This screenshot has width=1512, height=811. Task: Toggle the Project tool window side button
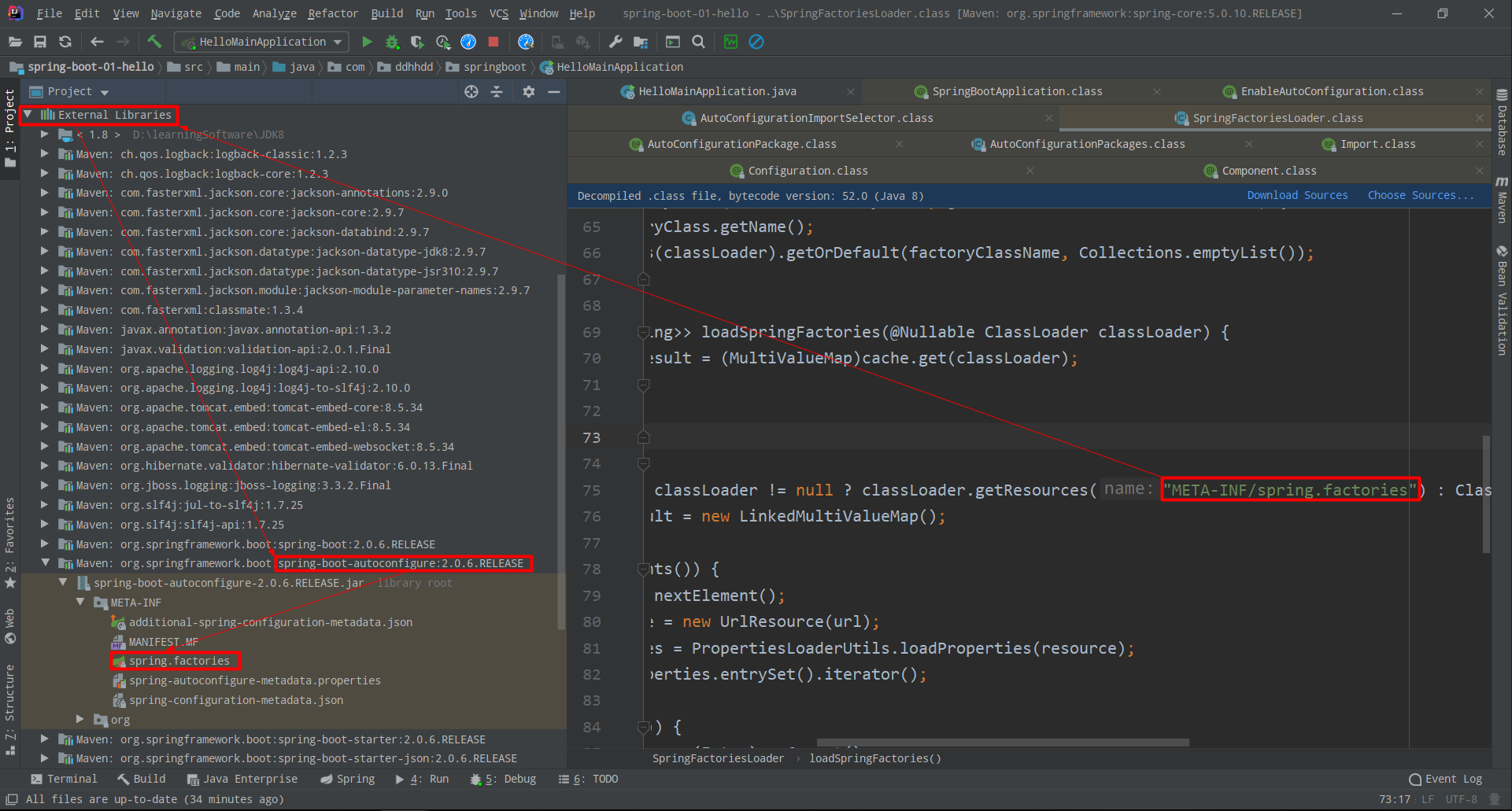10,127
